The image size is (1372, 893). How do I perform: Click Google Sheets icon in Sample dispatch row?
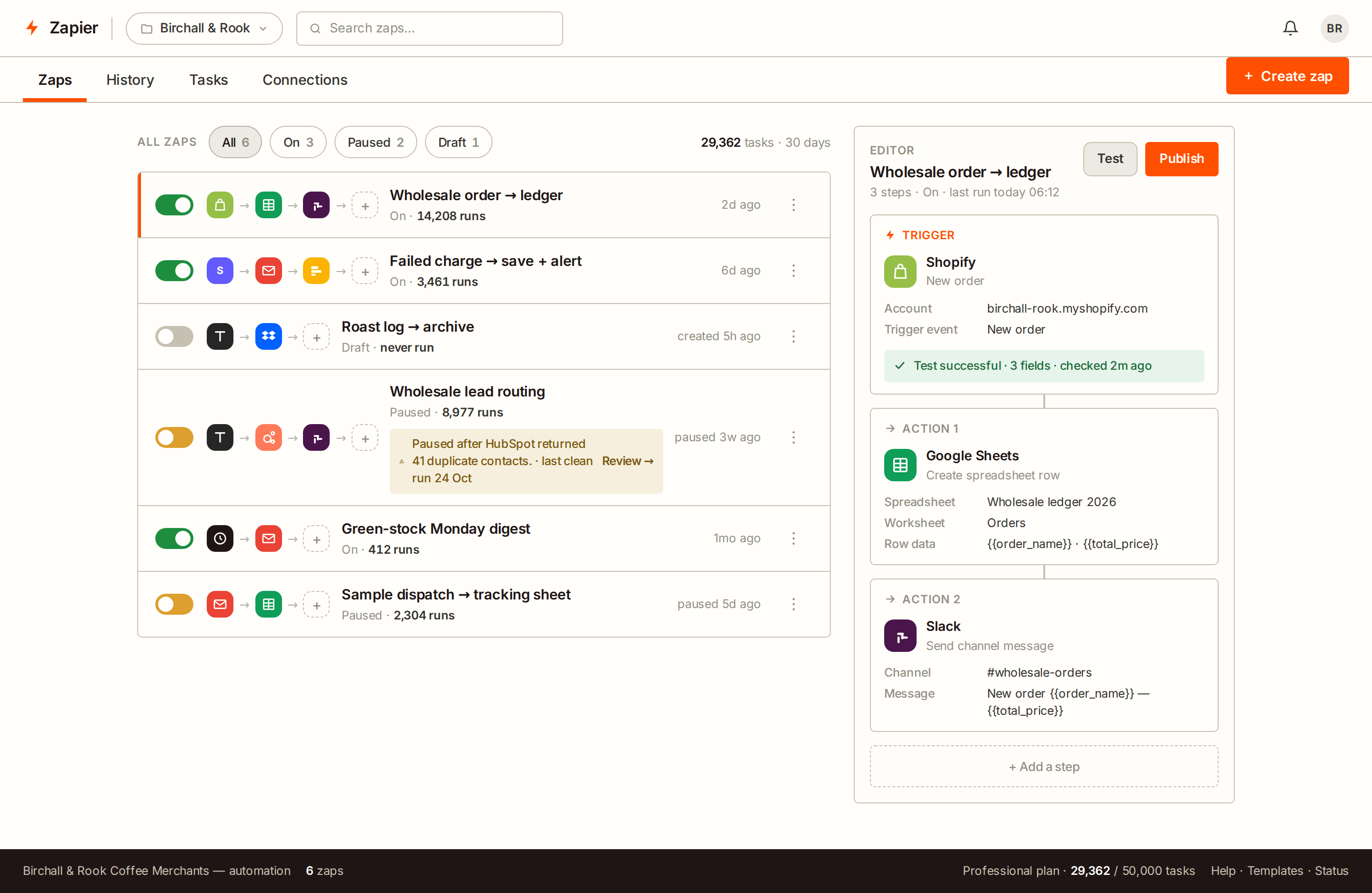click(x=268, y=604)
